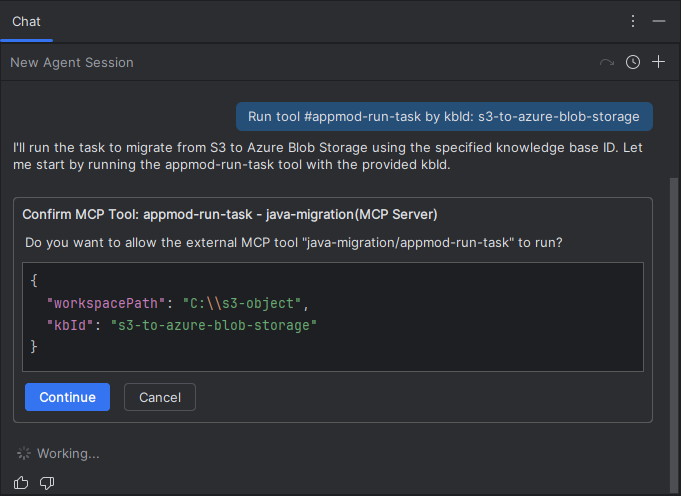
Task: Click the Confirm MCP Tool header
Action: [230, 214]
